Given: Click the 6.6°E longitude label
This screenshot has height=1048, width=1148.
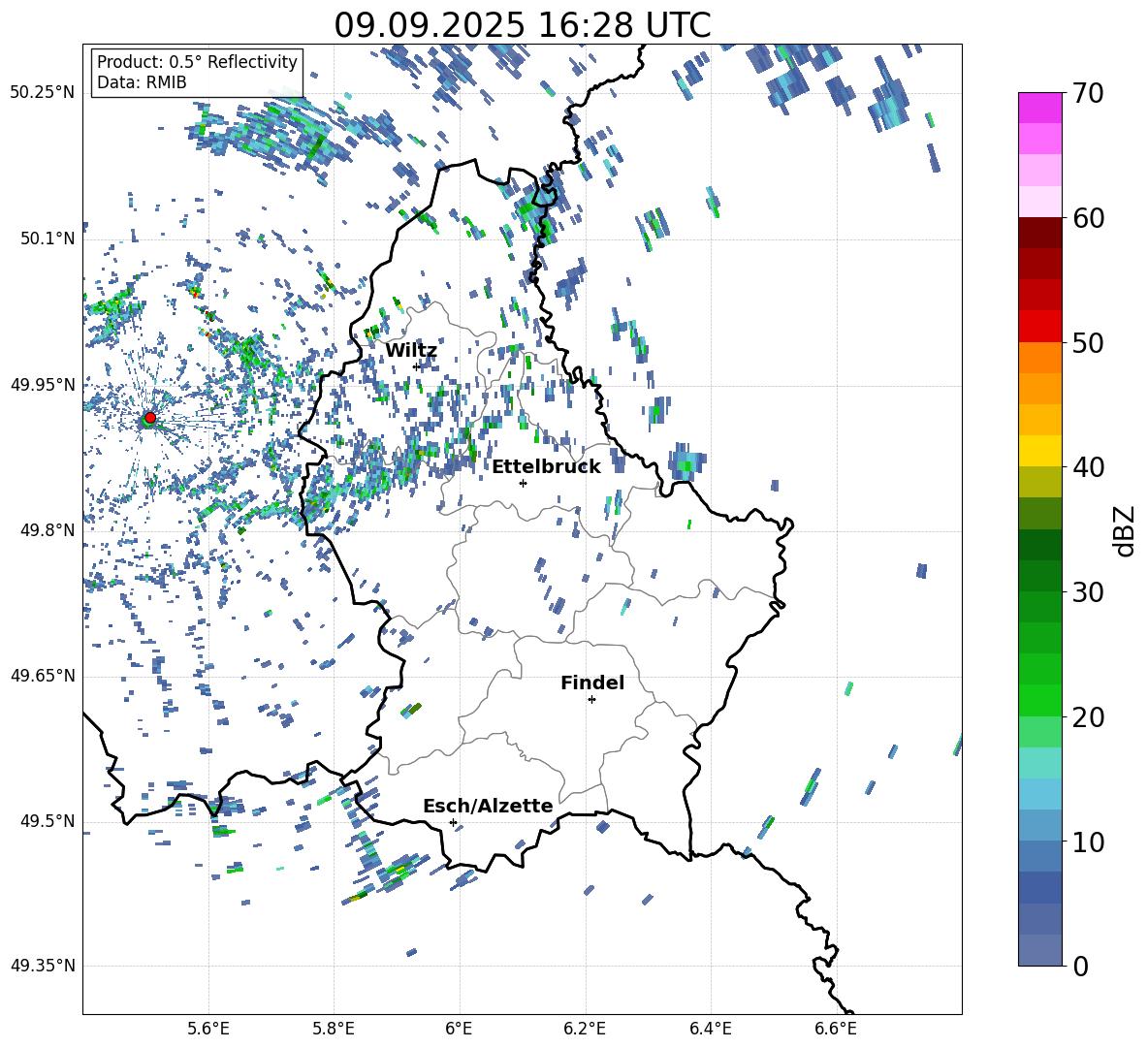Looking at the screenshot, I should coord(836,1029).
